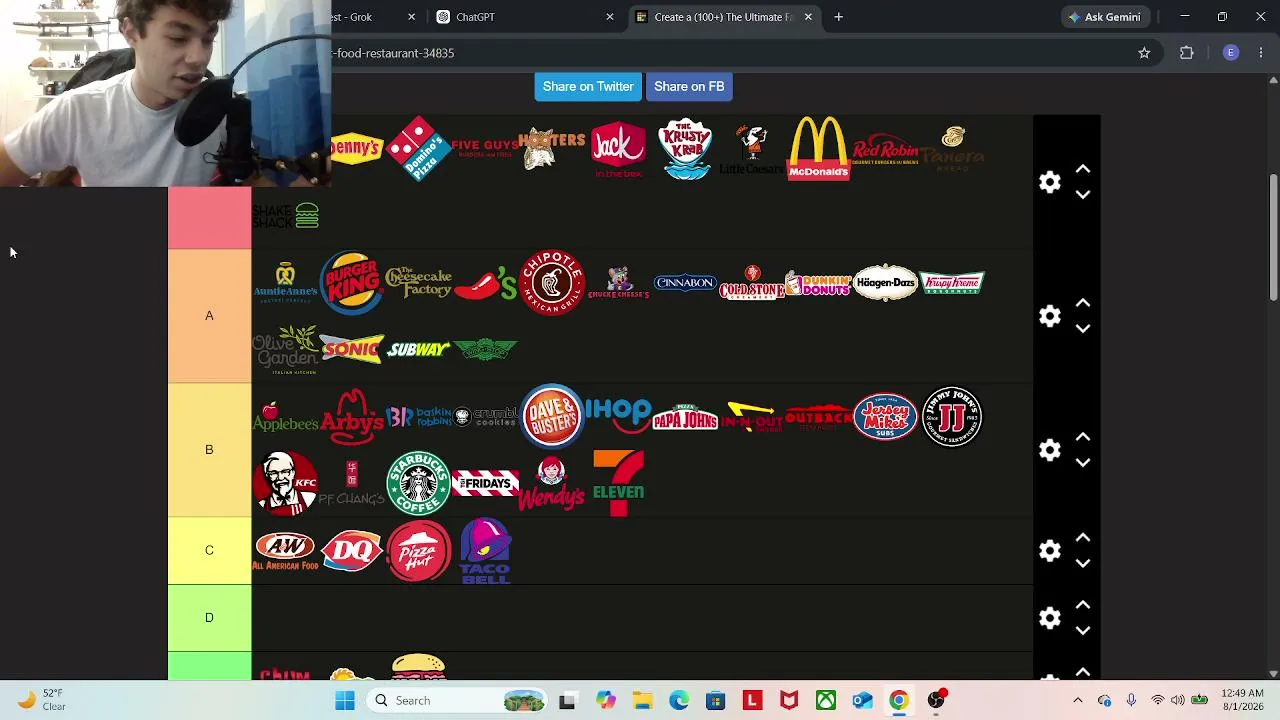Click the Share on Twitter button

click(588, 86)
